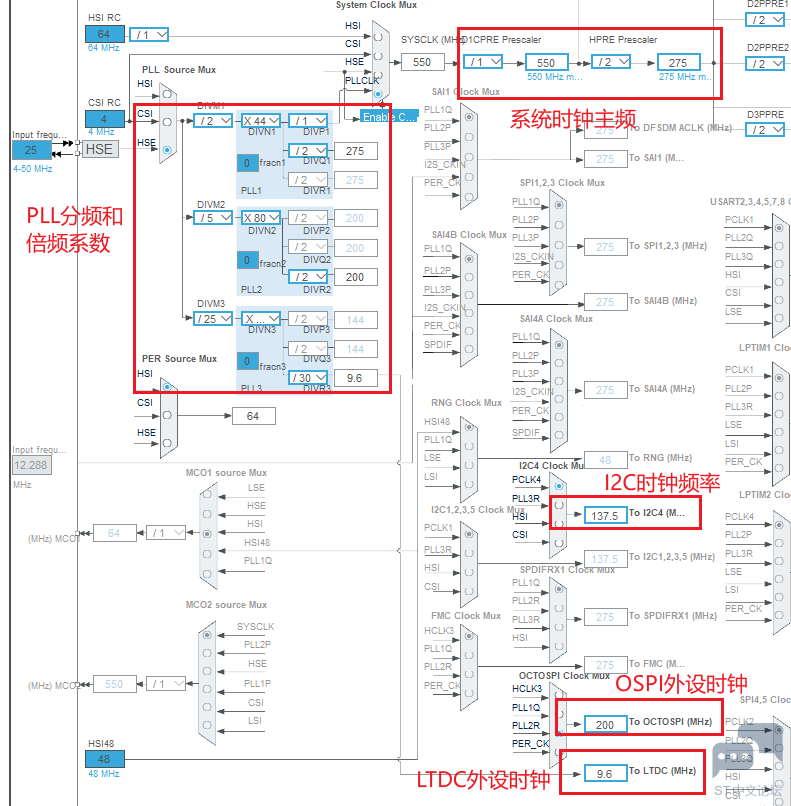Click the fracn3 value field

[247, 361]
